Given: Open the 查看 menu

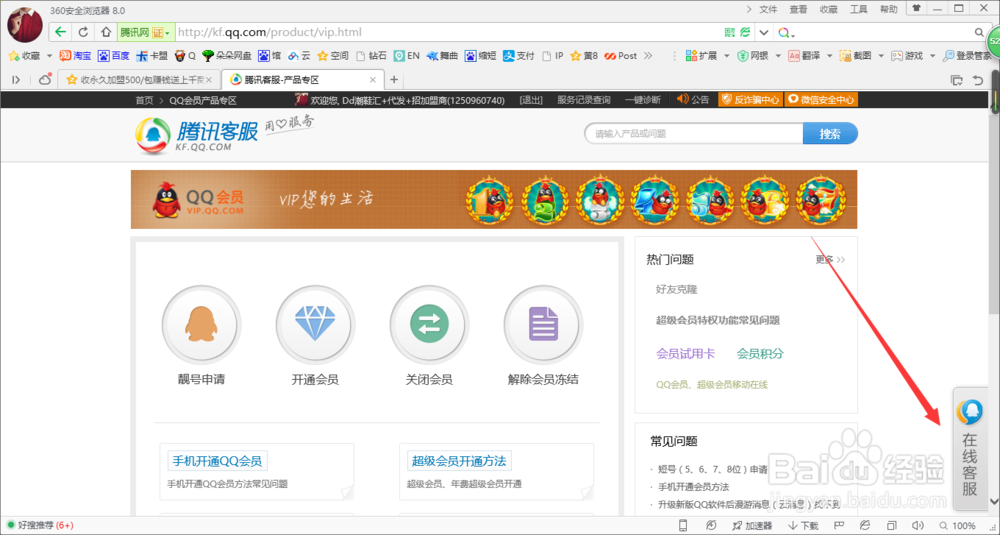Looking at the screenshot, I should [798, 9].
